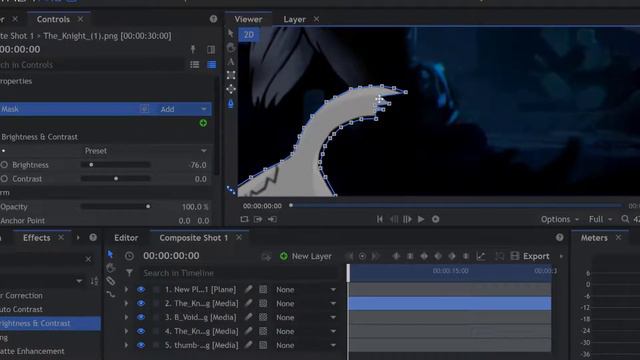Toggle Brightness keyframing circle
This screenshot has height=360, width=640.
click(x=4, y=165)
